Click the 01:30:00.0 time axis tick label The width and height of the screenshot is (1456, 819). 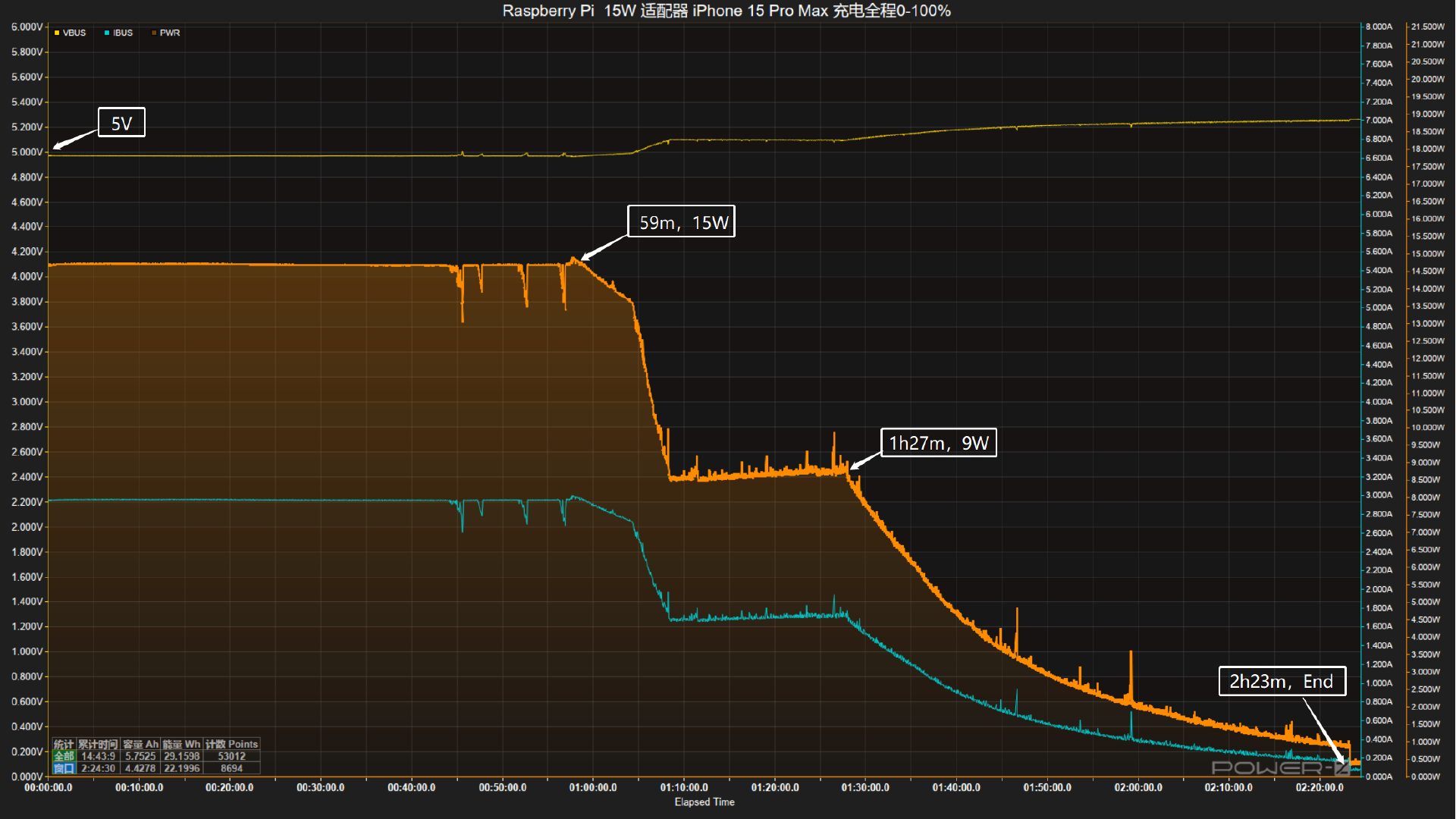(x=865, y=788)
